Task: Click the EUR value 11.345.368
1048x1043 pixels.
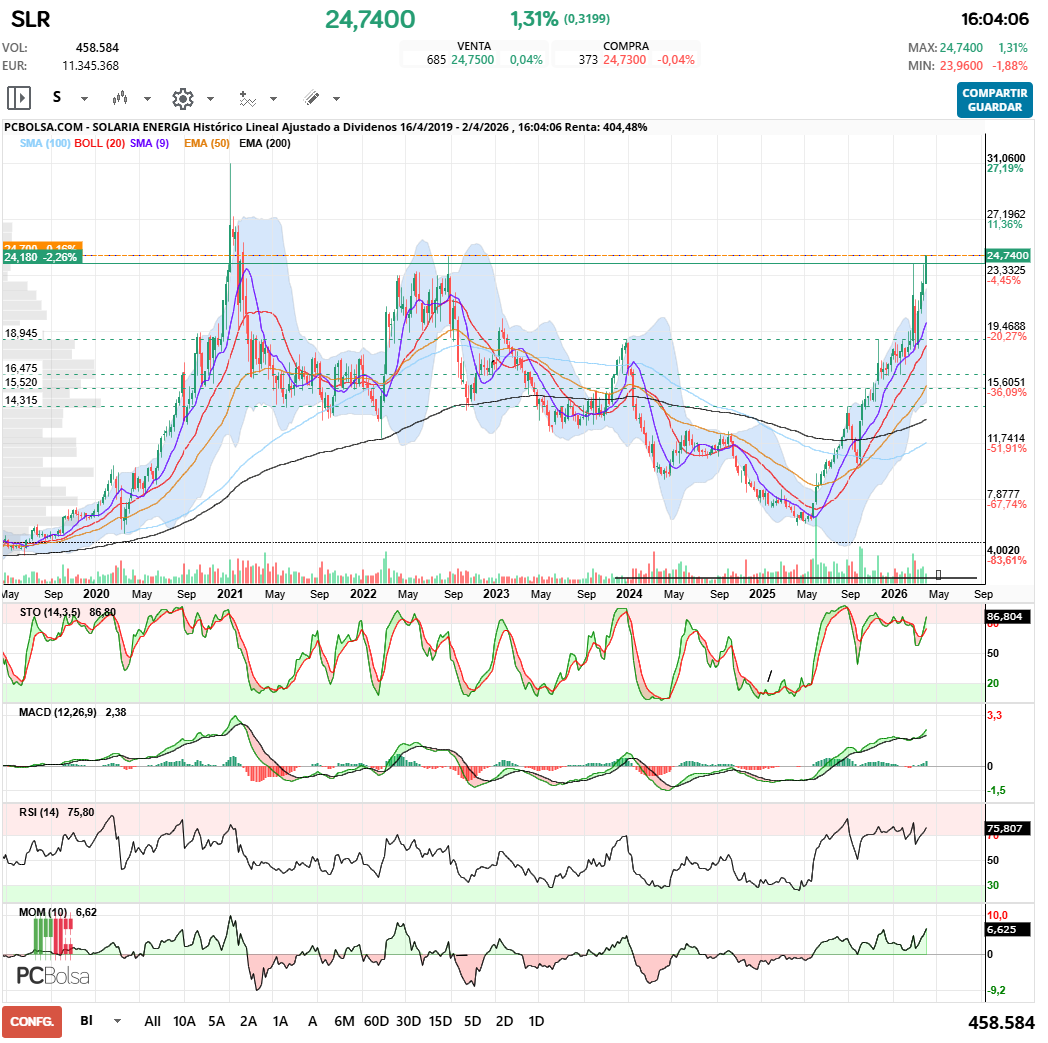Action: click(91, 65)
